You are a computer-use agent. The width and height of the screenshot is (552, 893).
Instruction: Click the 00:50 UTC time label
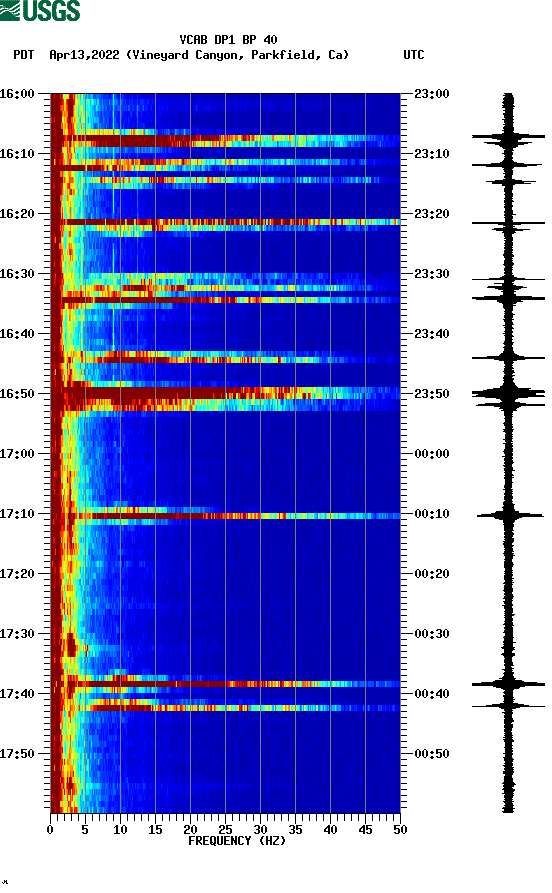click(x=432, y=753)
